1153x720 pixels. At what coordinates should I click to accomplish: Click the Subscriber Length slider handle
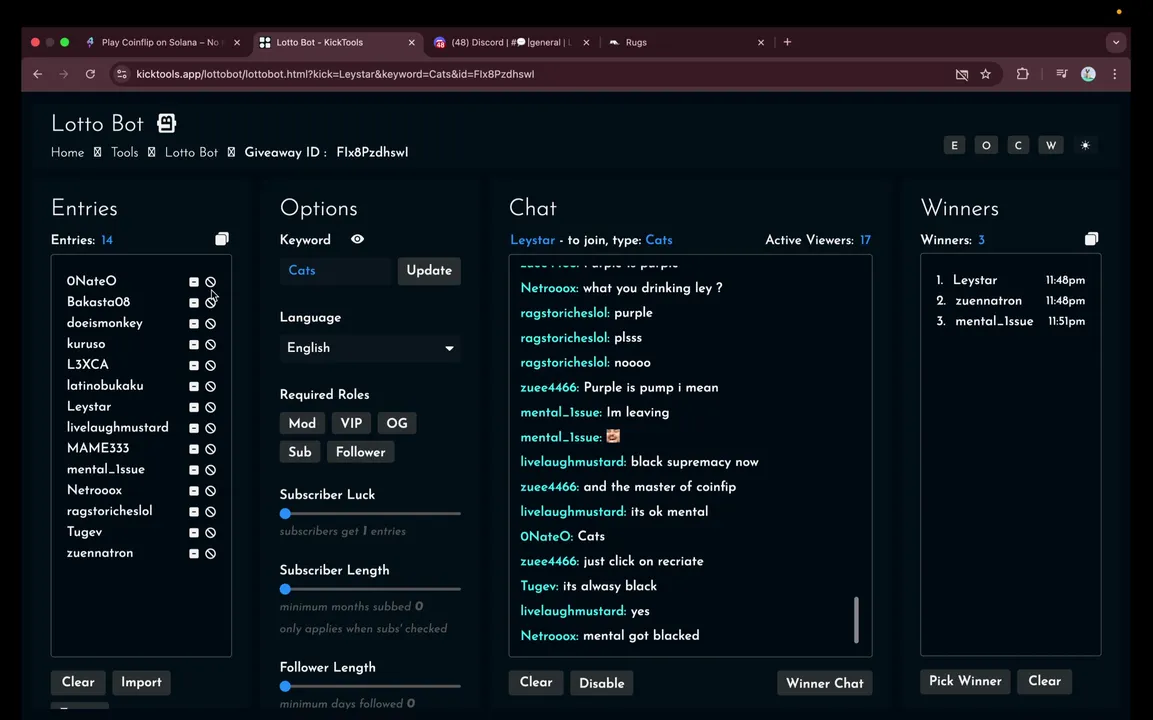click(x=285, y=590)
